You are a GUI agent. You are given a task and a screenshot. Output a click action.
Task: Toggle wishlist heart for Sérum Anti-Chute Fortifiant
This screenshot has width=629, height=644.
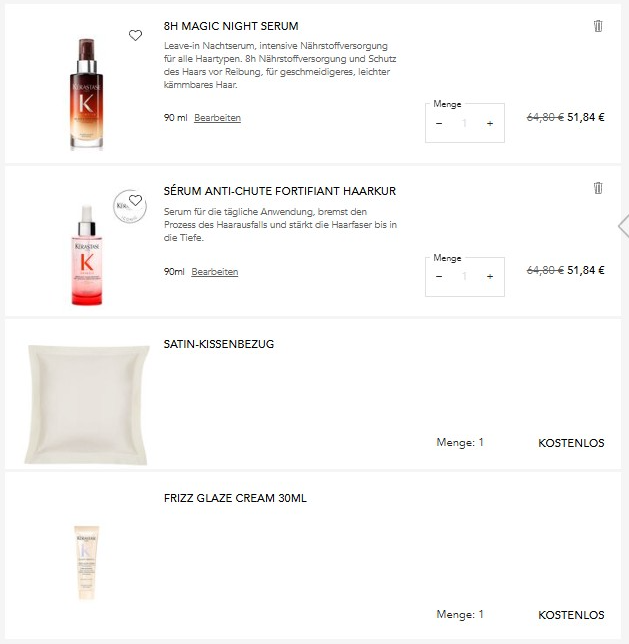136,200
